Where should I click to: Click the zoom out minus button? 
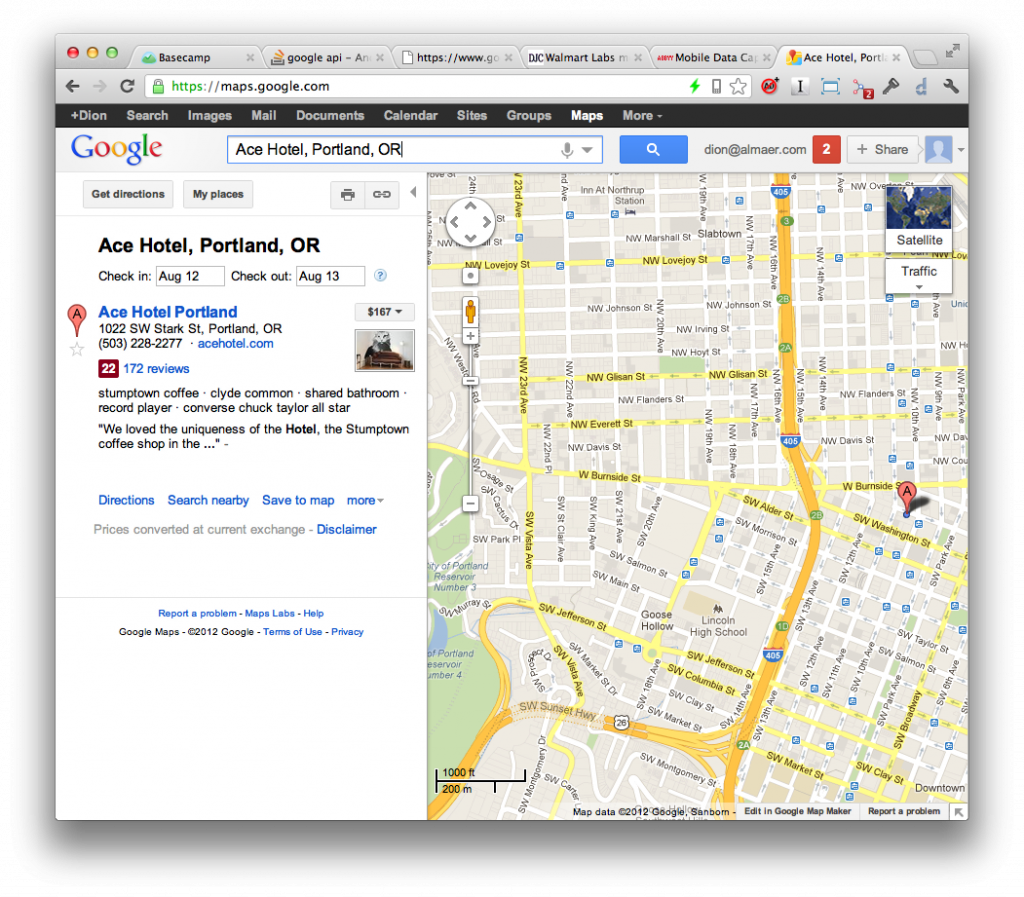470,503
